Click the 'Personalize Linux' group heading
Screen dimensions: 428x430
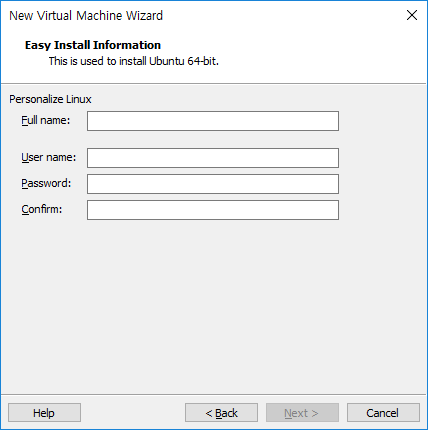tap(50, 99)
